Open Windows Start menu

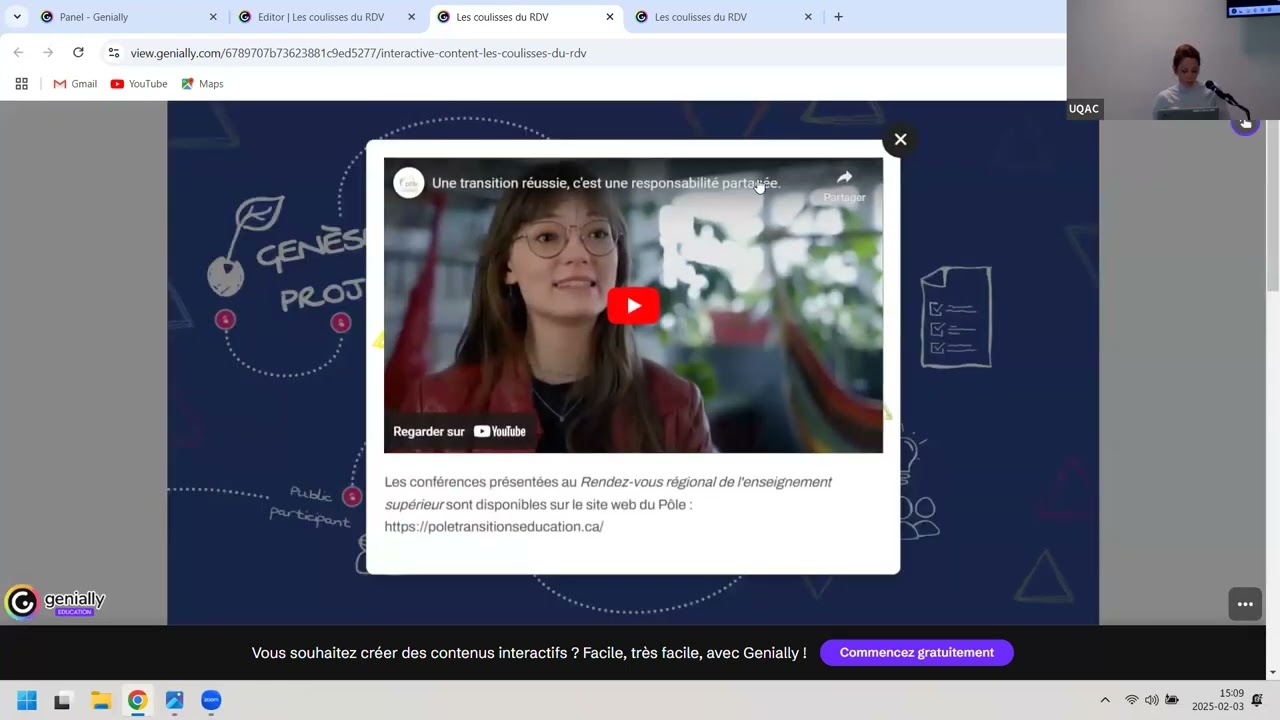tap(27, 700)
